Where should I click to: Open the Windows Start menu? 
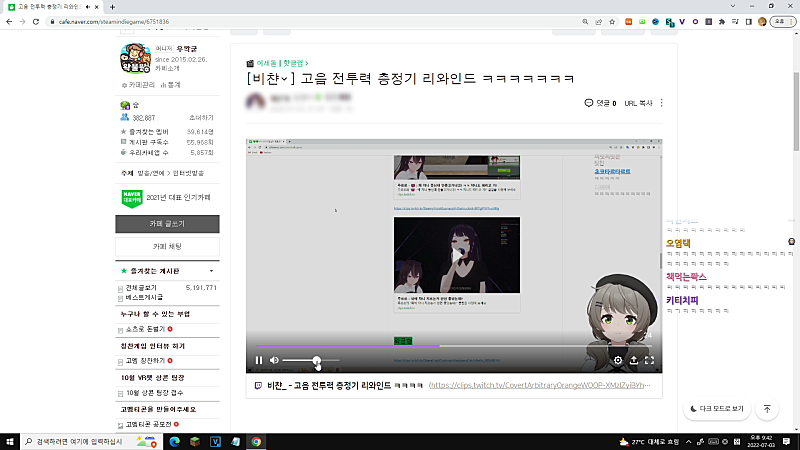[x=10, y=442]
